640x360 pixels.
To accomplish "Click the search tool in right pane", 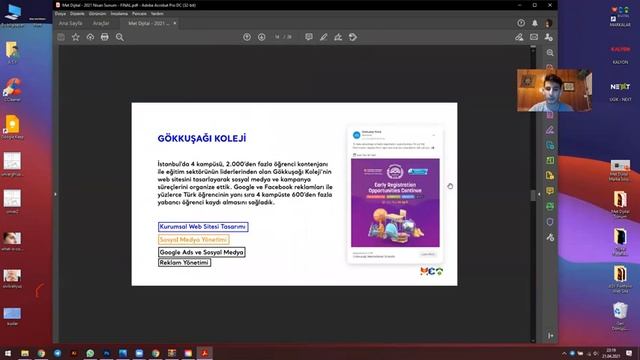I will tap(550, 53).
